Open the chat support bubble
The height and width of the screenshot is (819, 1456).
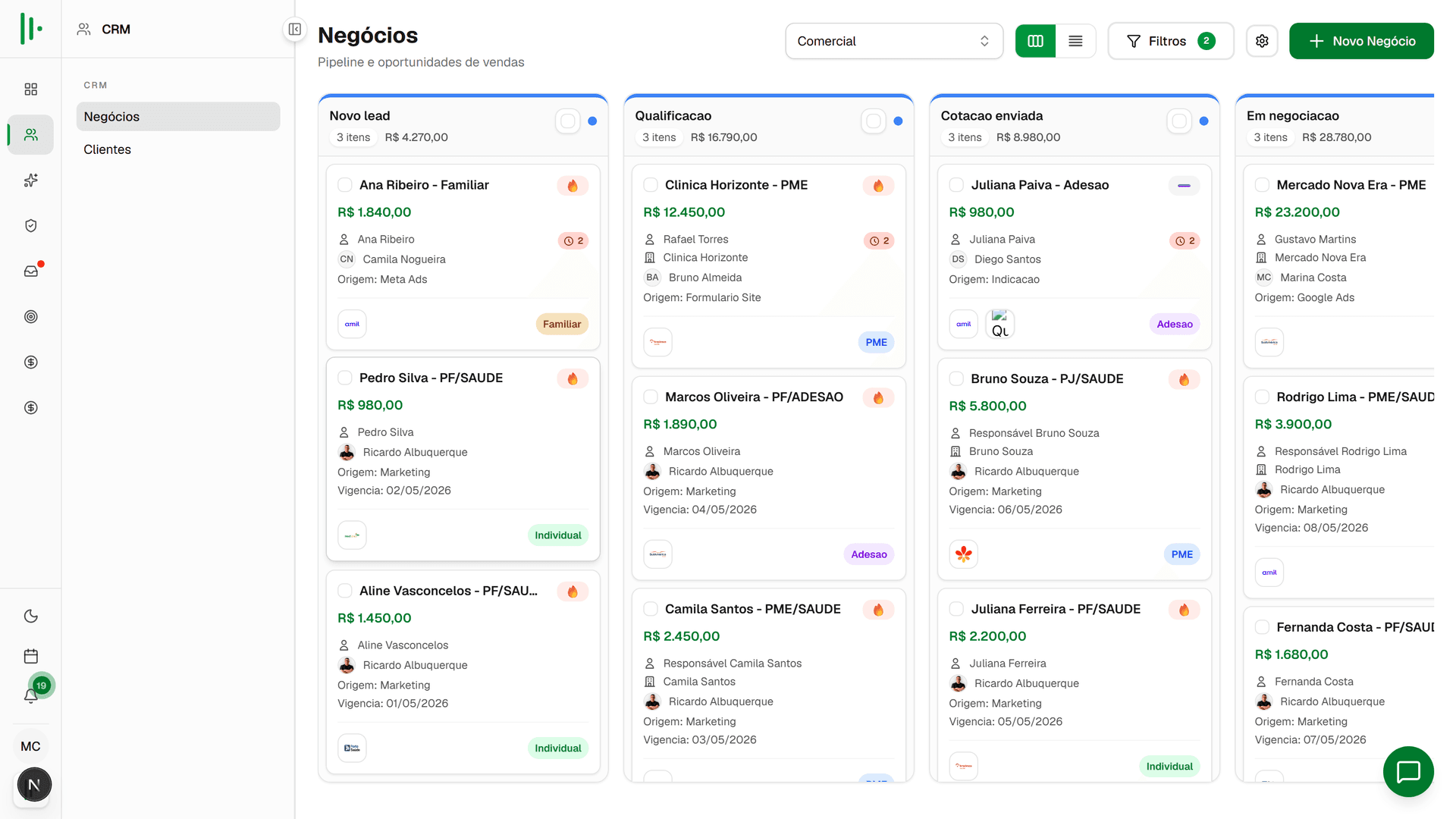point(1408,772)
